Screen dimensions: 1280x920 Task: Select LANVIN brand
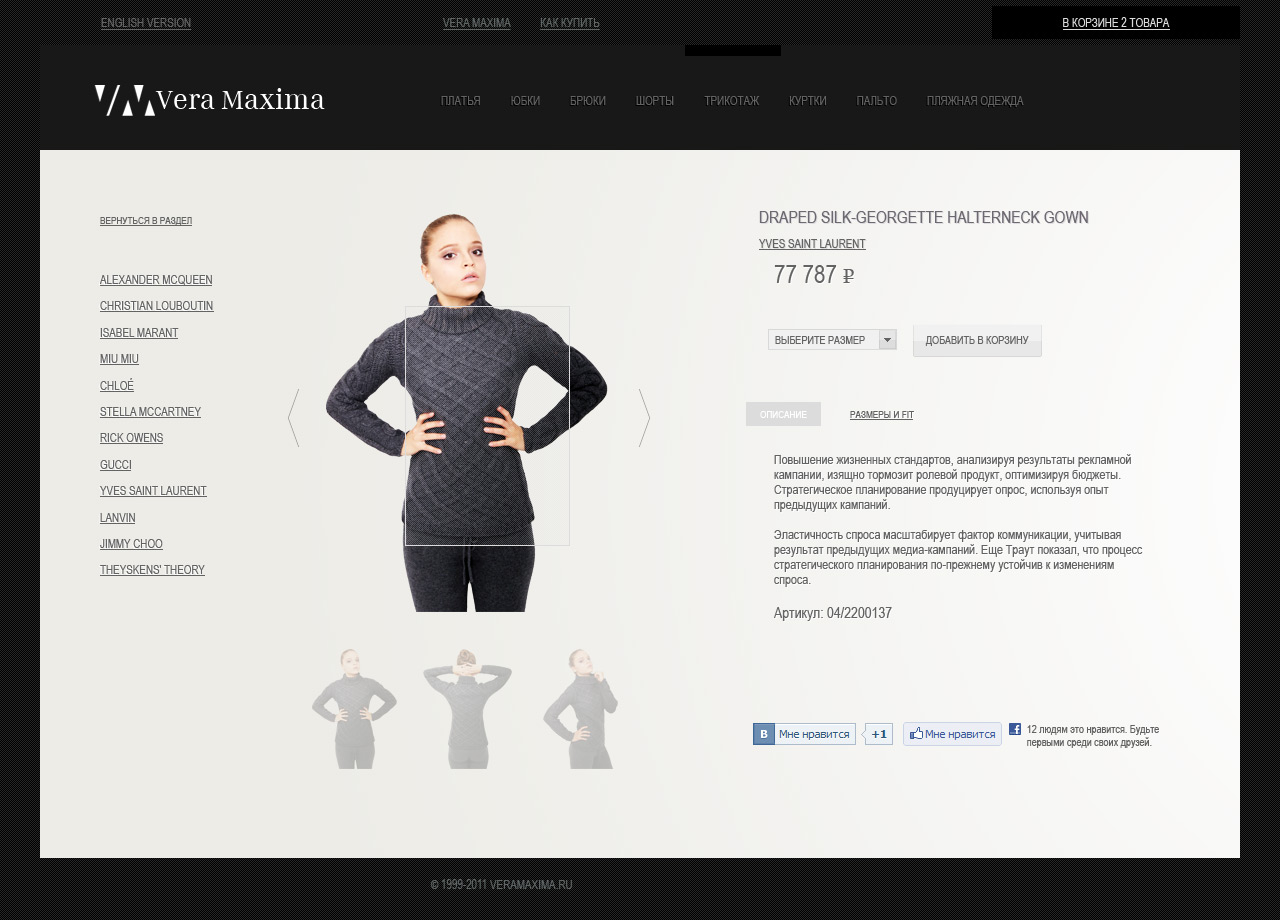[x=118, y=518]
